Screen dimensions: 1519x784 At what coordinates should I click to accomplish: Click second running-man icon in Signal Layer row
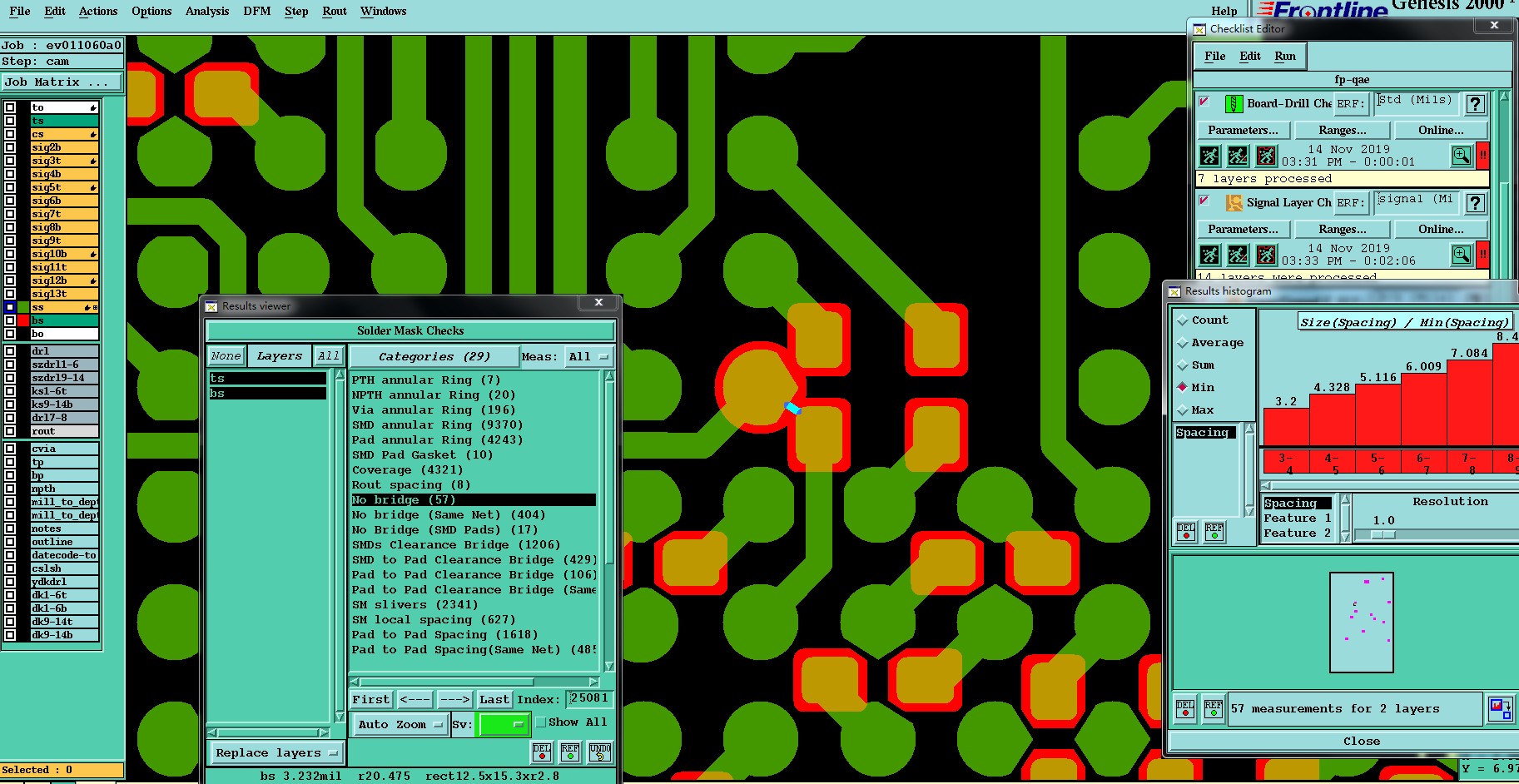pos(1238,255)
